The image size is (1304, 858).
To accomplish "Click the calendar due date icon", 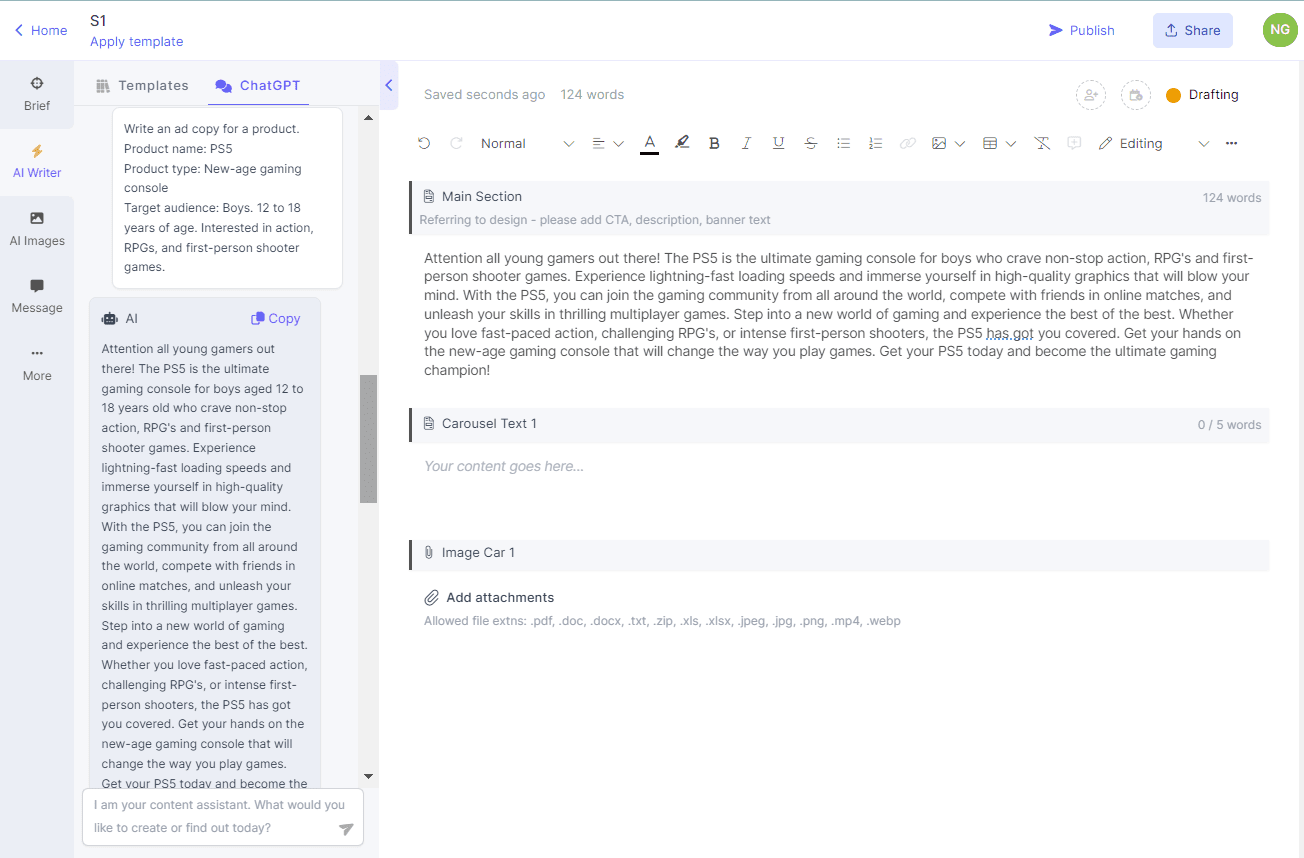I will pos(1136,95).
